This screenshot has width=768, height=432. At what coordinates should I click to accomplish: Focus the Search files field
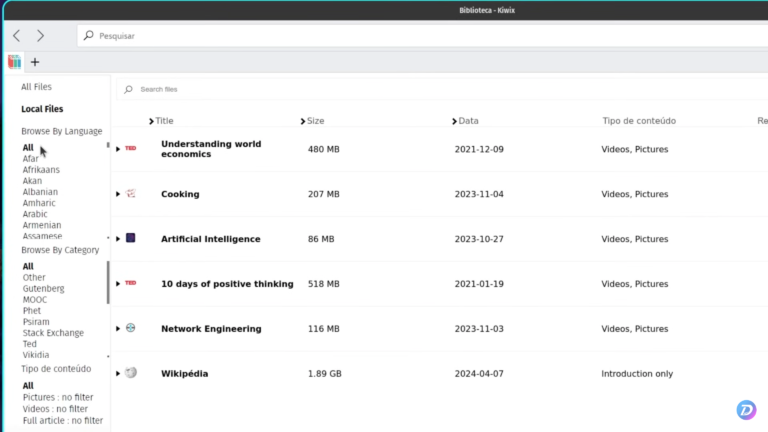[x=442, y=89]
